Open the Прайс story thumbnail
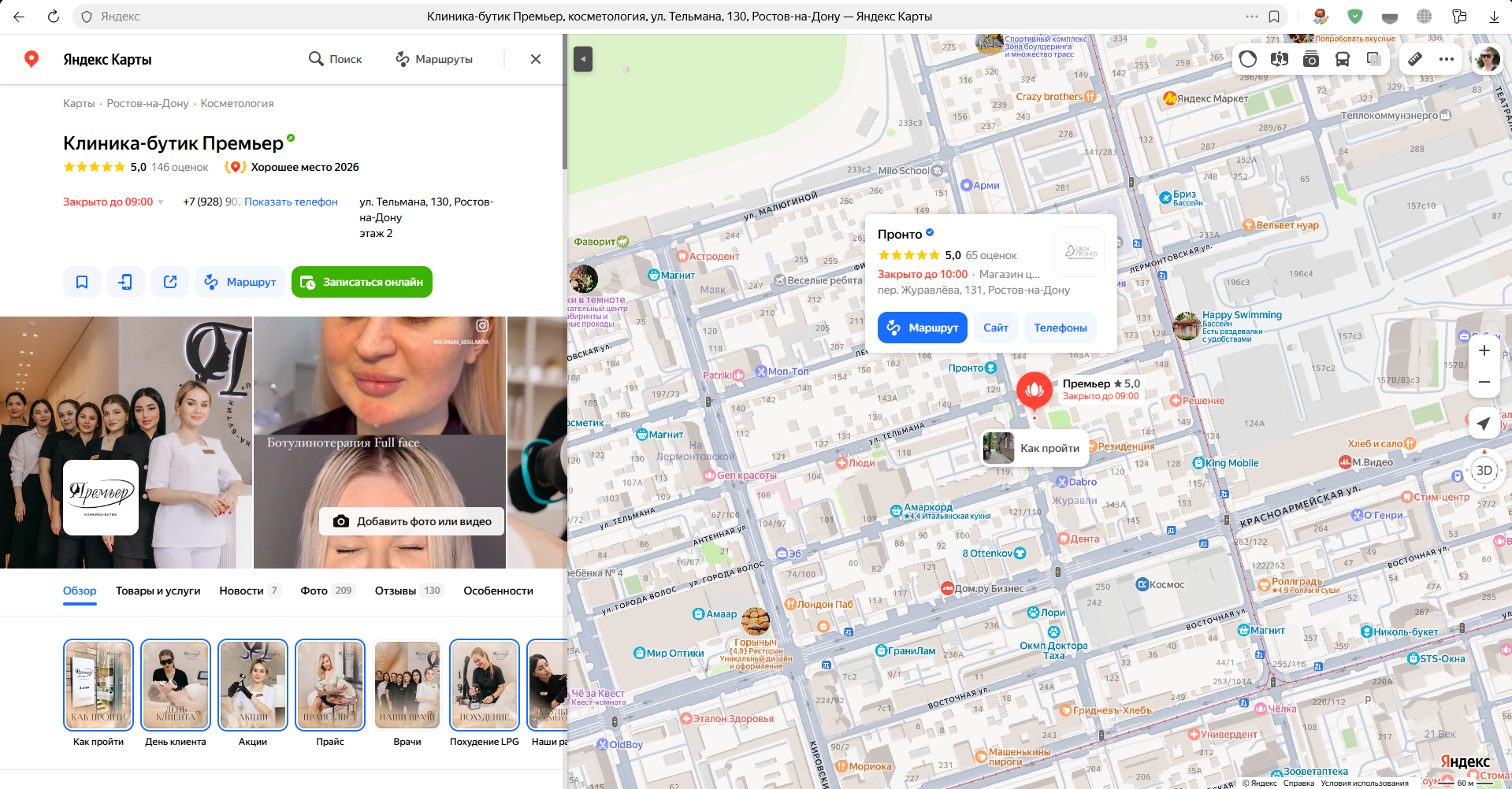This screenshot has width=1512, height=789. click(x=330, y=685)
